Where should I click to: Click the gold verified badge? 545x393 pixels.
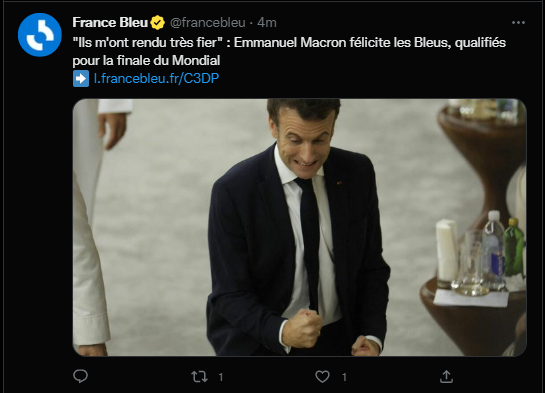coord(157,23)
